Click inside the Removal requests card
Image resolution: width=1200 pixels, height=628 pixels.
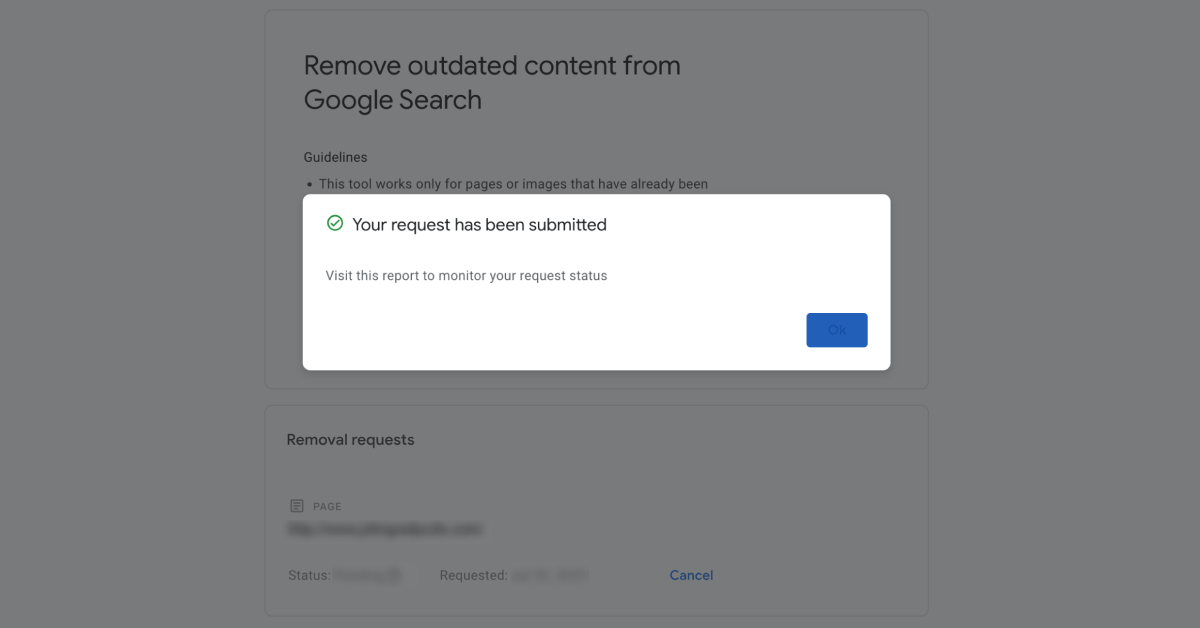point(595,470)
